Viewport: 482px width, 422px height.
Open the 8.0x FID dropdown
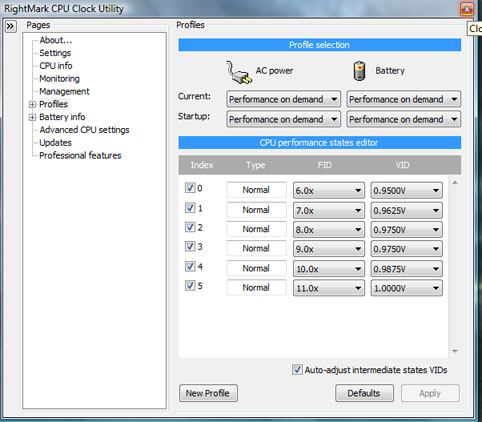coord(329,229)
